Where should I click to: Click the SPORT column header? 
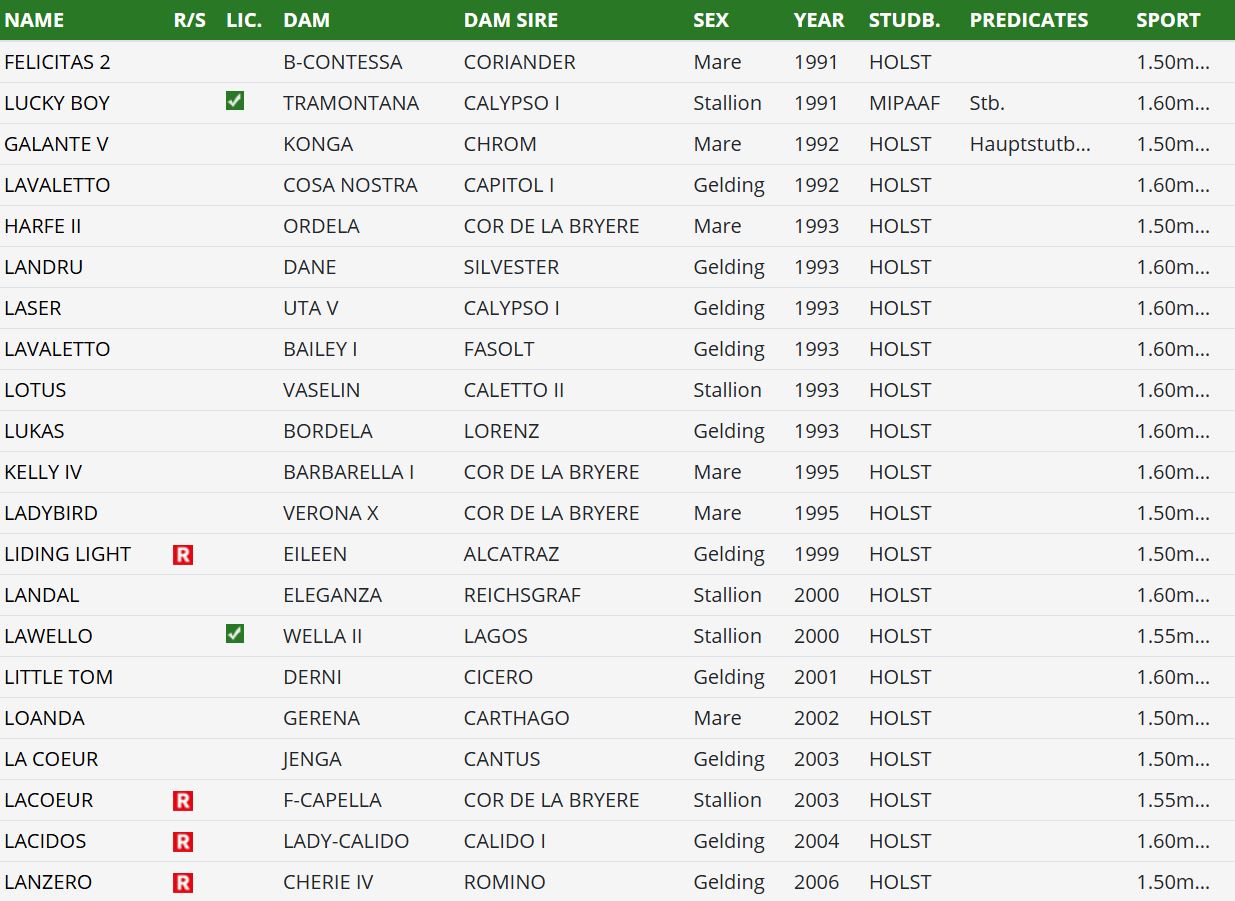(x=1167, y=20)
